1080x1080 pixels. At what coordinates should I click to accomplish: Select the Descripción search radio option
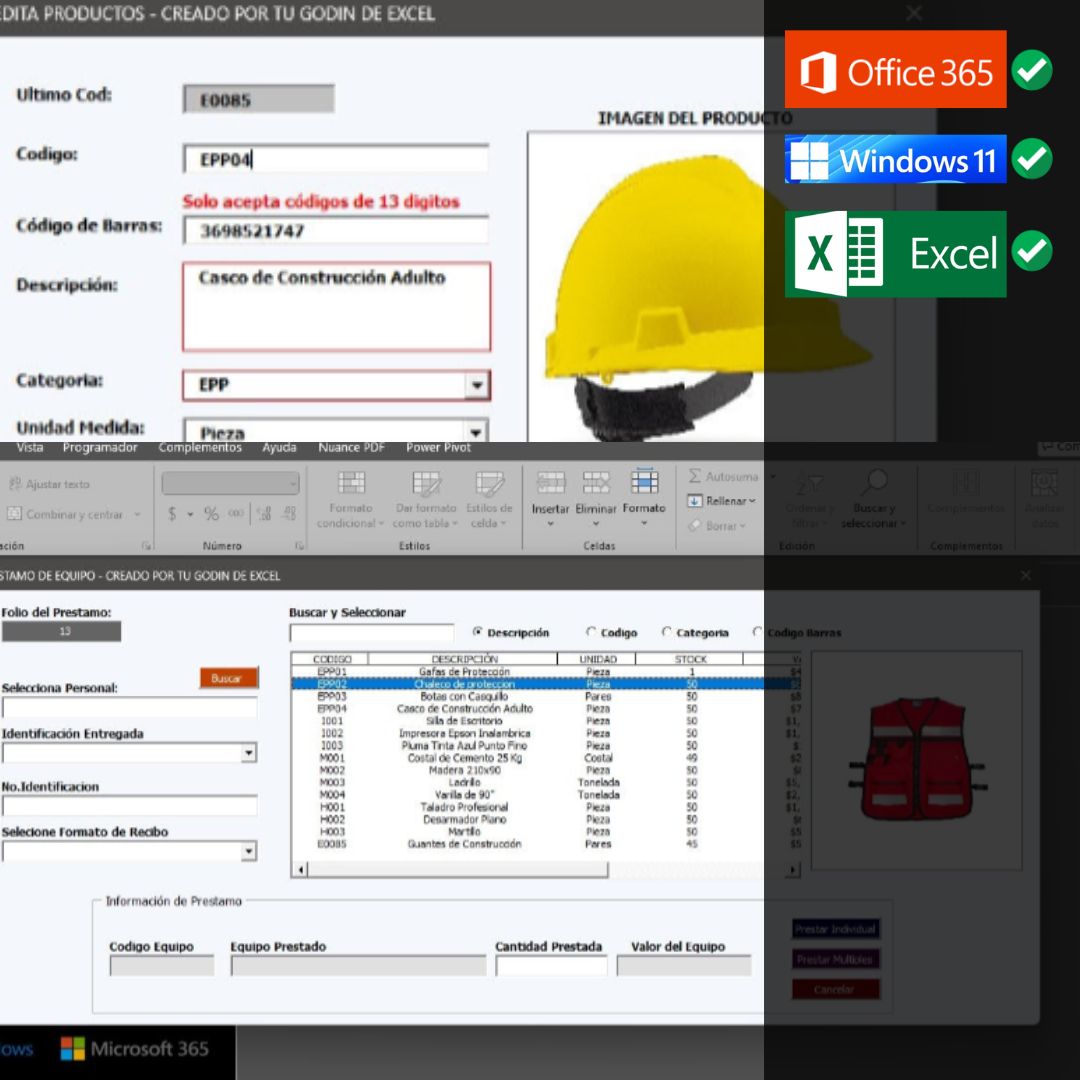click(x=477, y=632)
